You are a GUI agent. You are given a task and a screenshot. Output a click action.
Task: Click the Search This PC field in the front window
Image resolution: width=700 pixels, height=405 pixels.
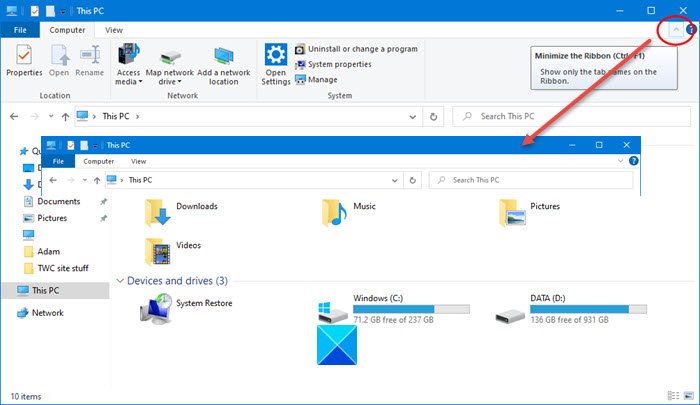[x=531, y=180]
